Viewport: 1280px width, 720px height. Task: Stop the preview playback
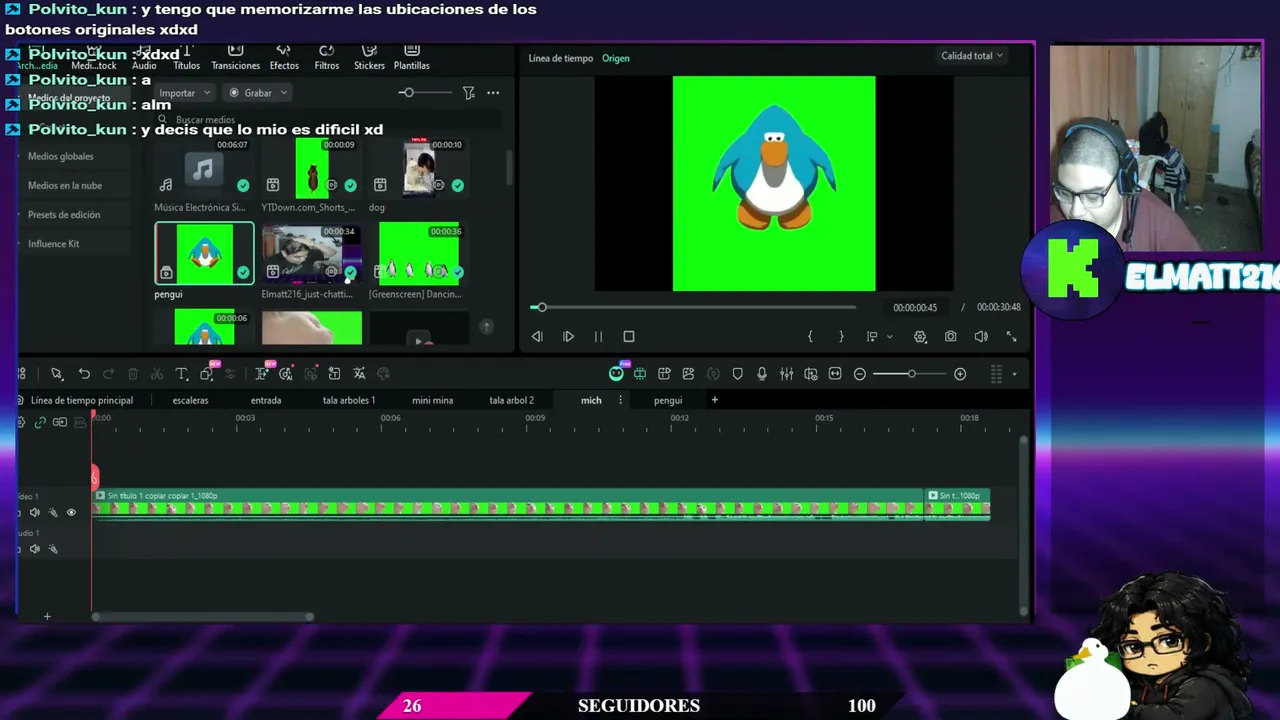tap(629, 337)
